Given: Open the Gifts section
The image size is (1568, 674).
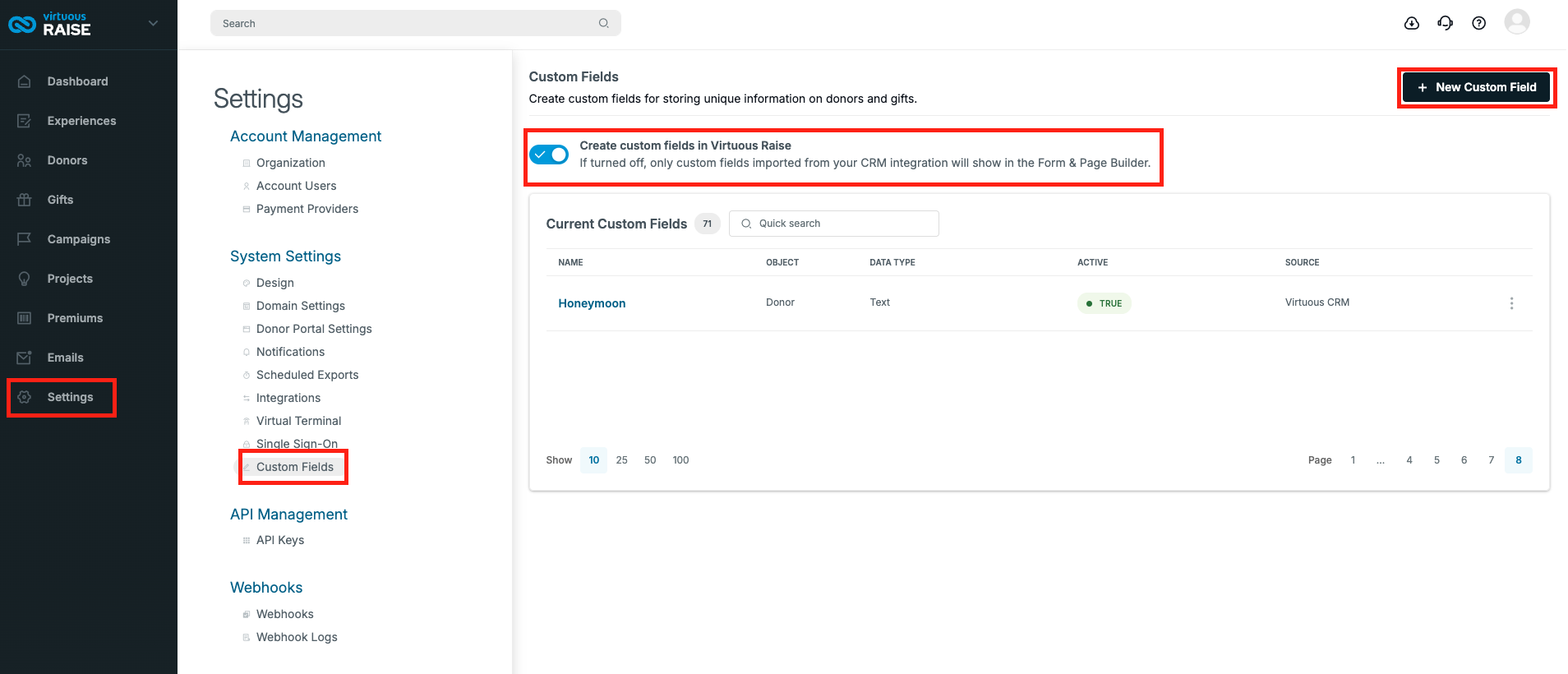Looking at the screenshot, I should [60, 200].
